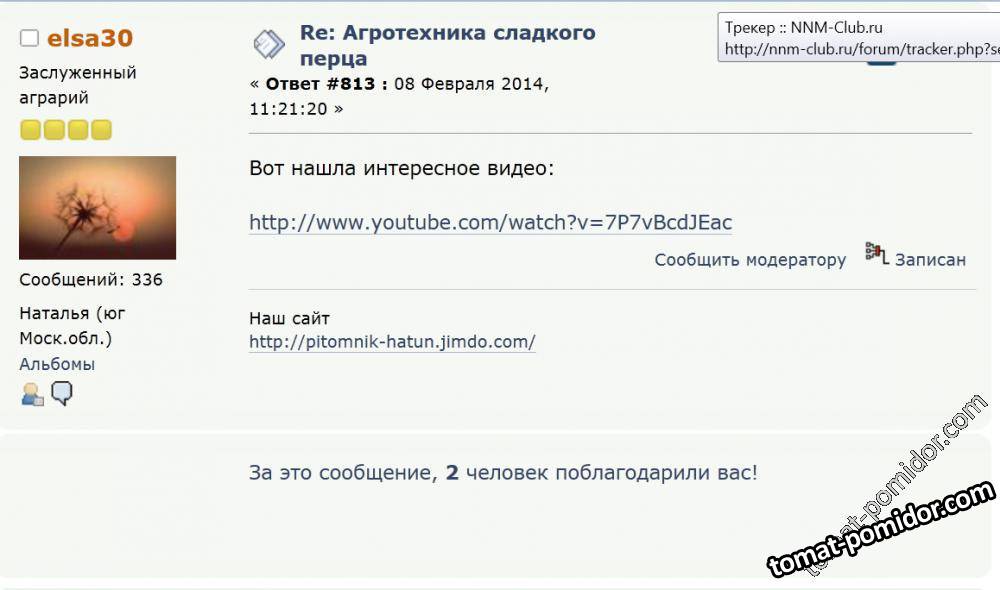Click the bold number 2 in thanks message
The image size is (1000, 590).
click(452, 473)
